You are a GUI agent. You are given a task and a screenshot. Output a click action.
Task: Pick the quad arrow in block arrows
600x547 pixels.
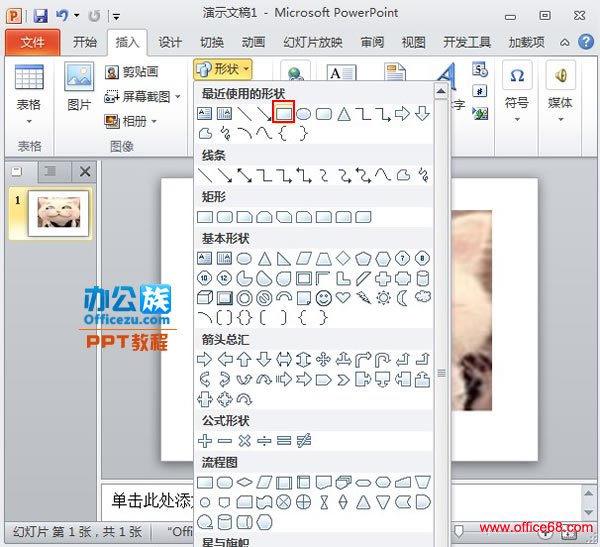(323, 359)
